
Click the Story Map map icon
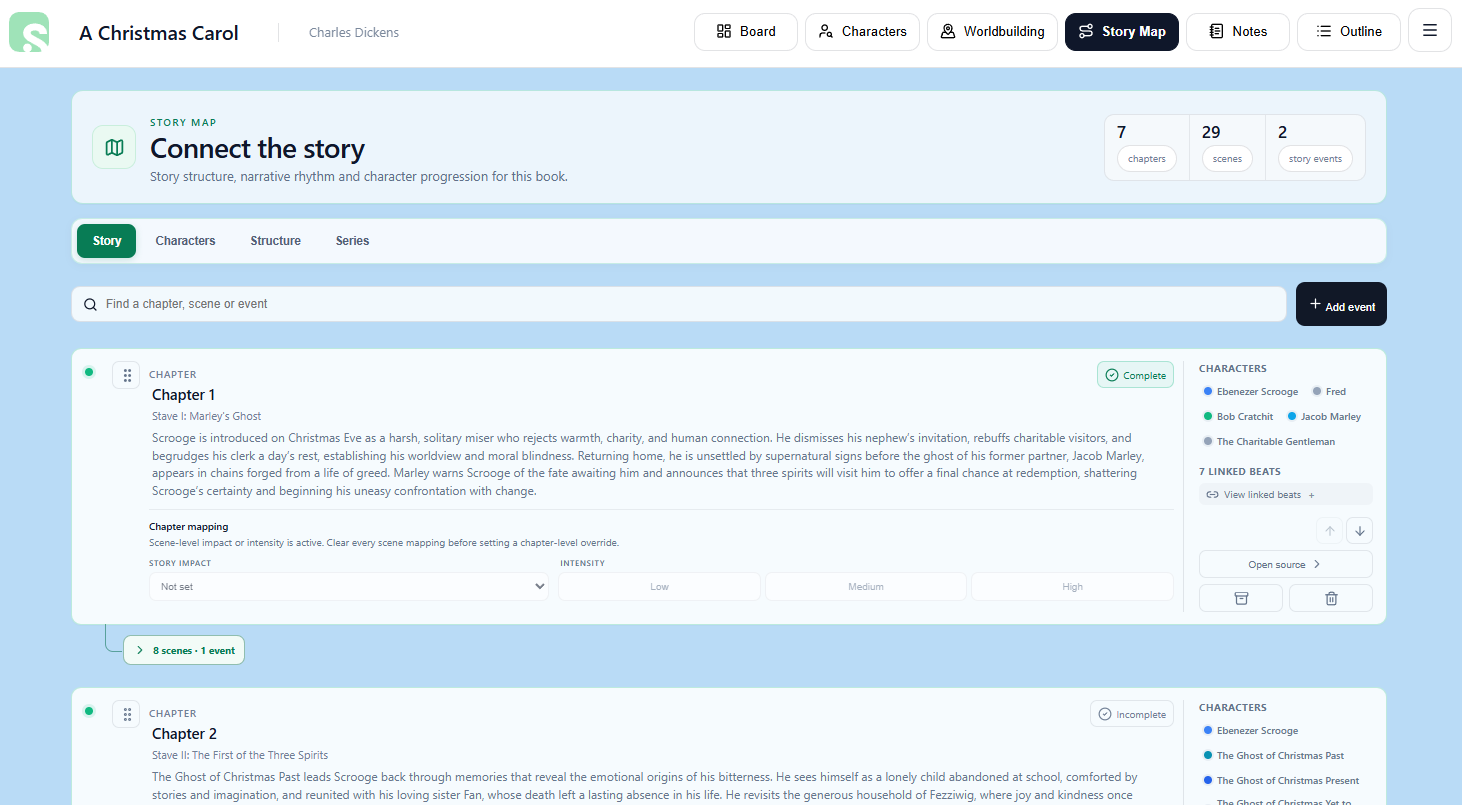(114, 148)
